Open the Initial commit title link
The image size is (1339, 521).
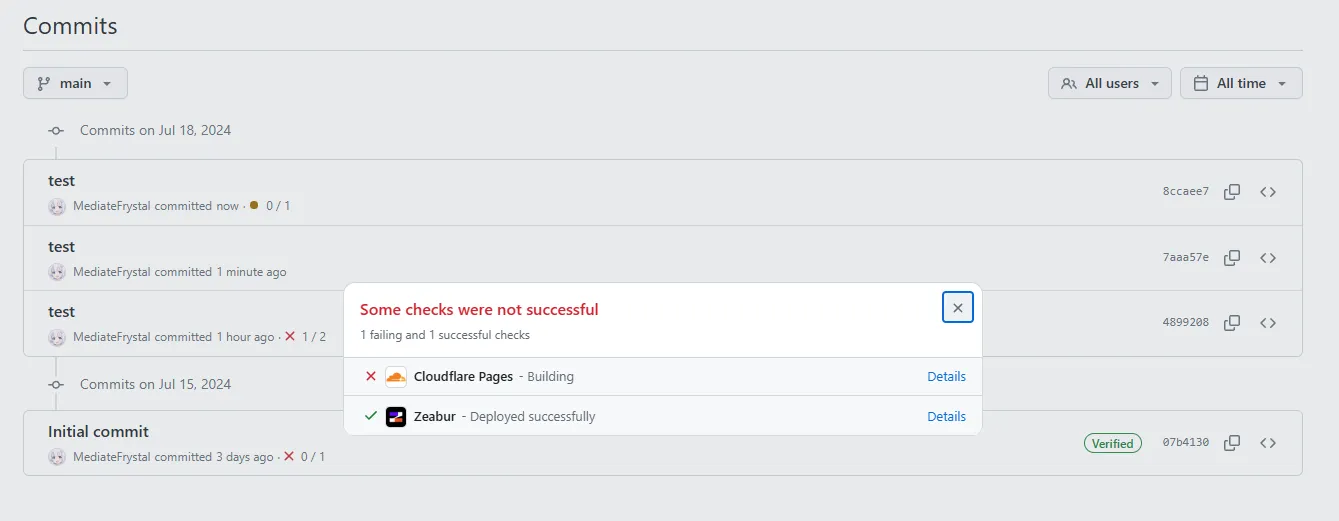pyautogui.click(x=98, y=432)
